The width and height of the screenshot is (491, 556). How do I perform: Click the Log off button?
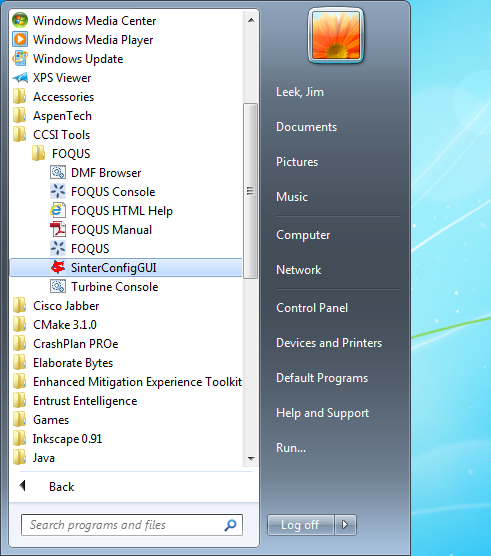pos(301,524)
